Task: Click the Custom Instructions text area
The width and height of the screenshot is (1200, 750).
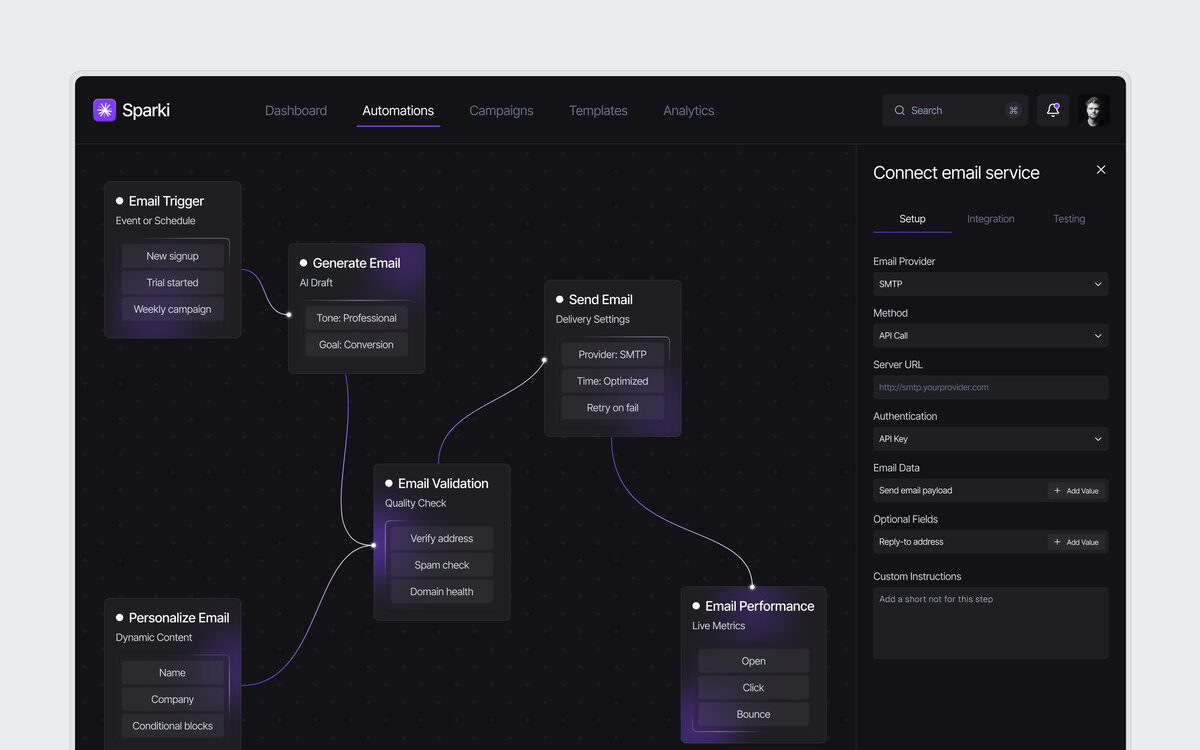Action: click(x=991, y=623)
